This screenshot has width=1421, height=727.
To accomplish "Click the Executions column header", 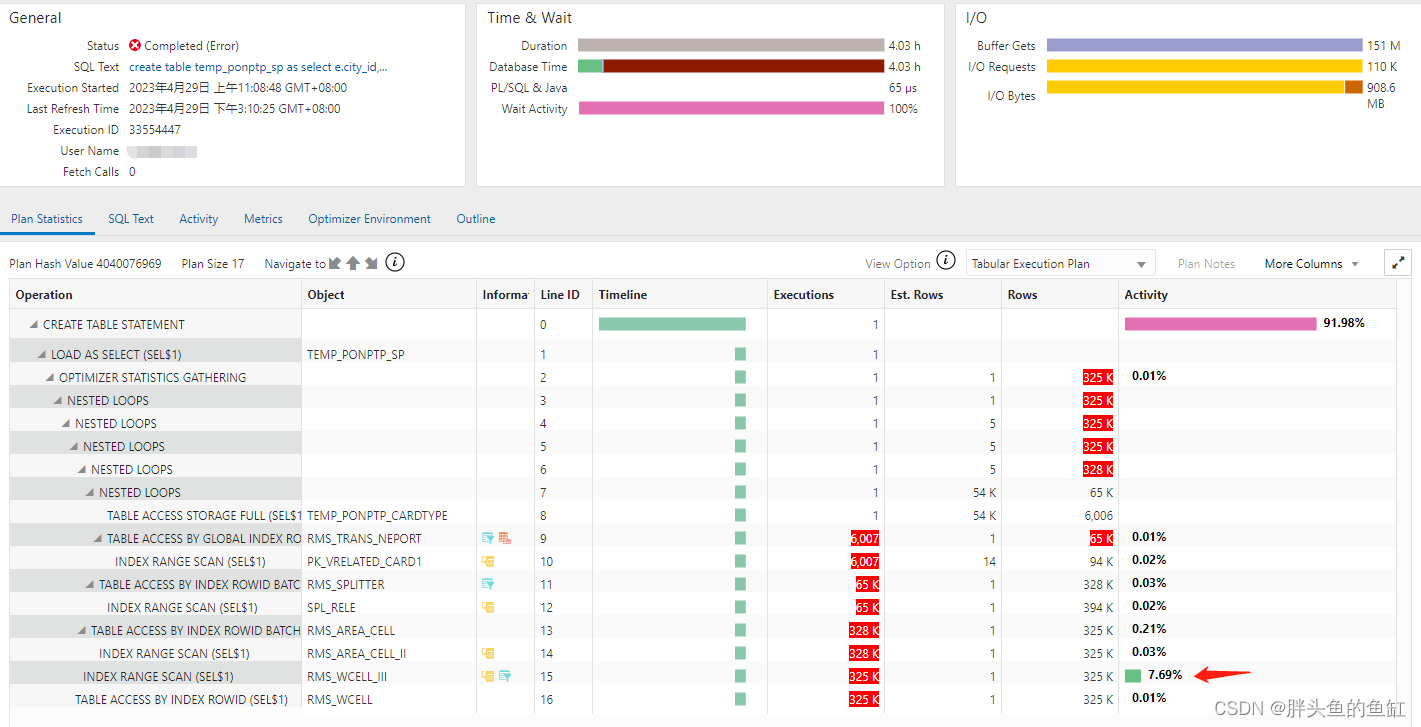I will coord(825,294).
